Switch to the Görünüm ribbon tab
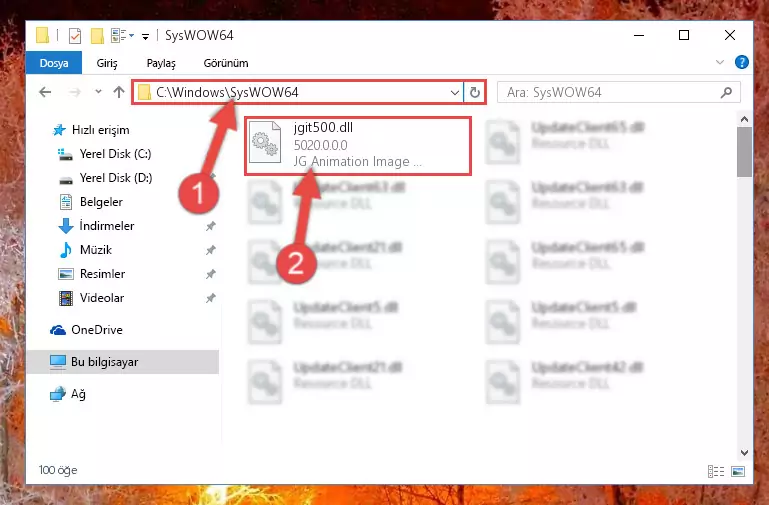Screen dimensions: 769x505 226,63
